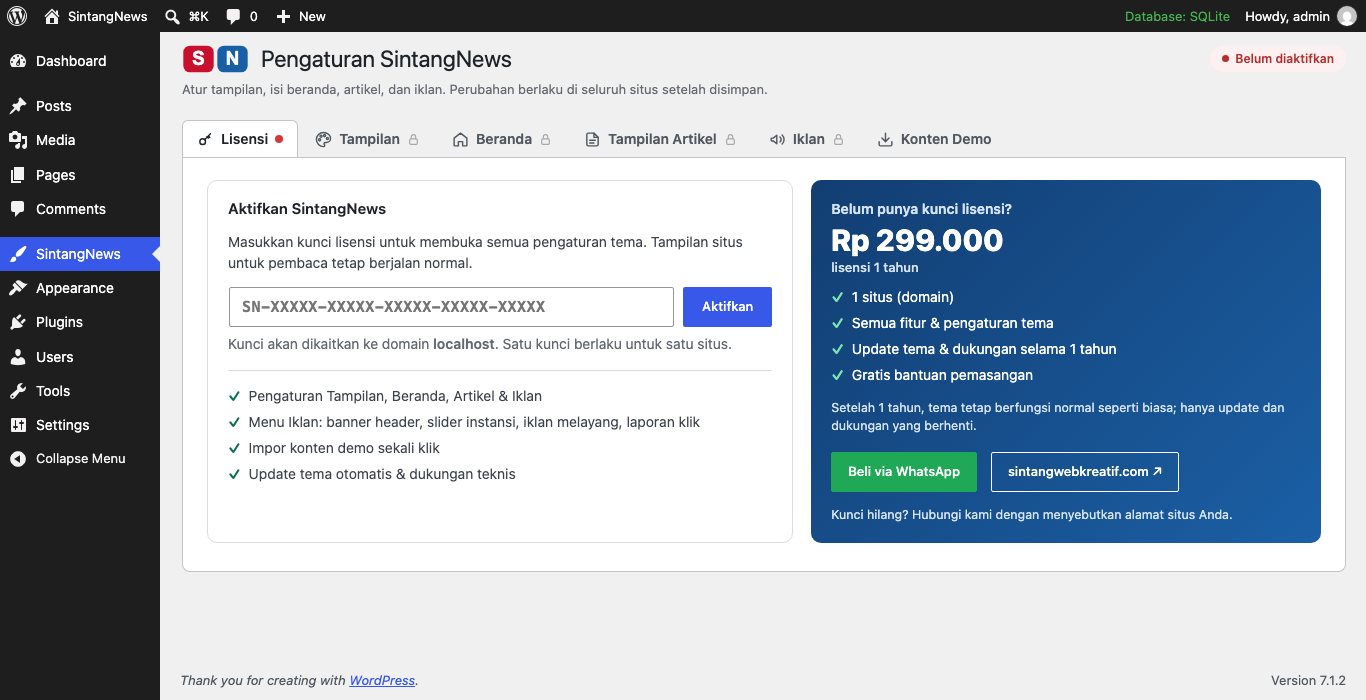The height and width of the screenshot is (700, 1366).
Task: Click the lock icon beside Tampilan Artikel
Action: pyautogui.click(x=730, y=140)
